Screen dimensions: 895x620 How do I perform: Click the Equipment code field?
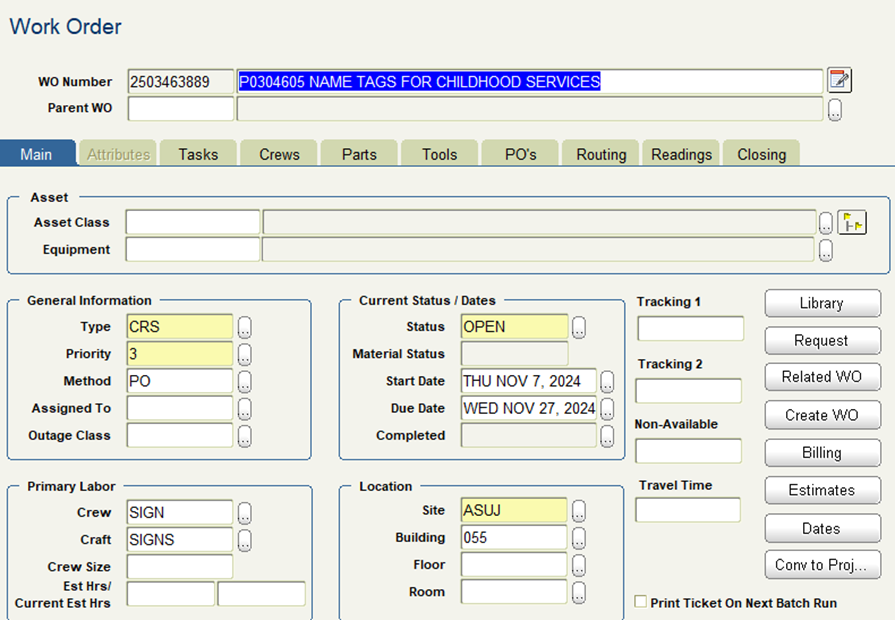point(192,249)
